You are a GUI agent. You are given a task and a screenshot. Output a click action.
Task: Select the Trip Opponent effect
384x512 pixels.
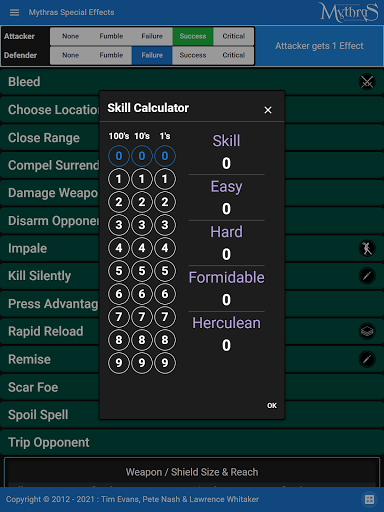[192, 443]
